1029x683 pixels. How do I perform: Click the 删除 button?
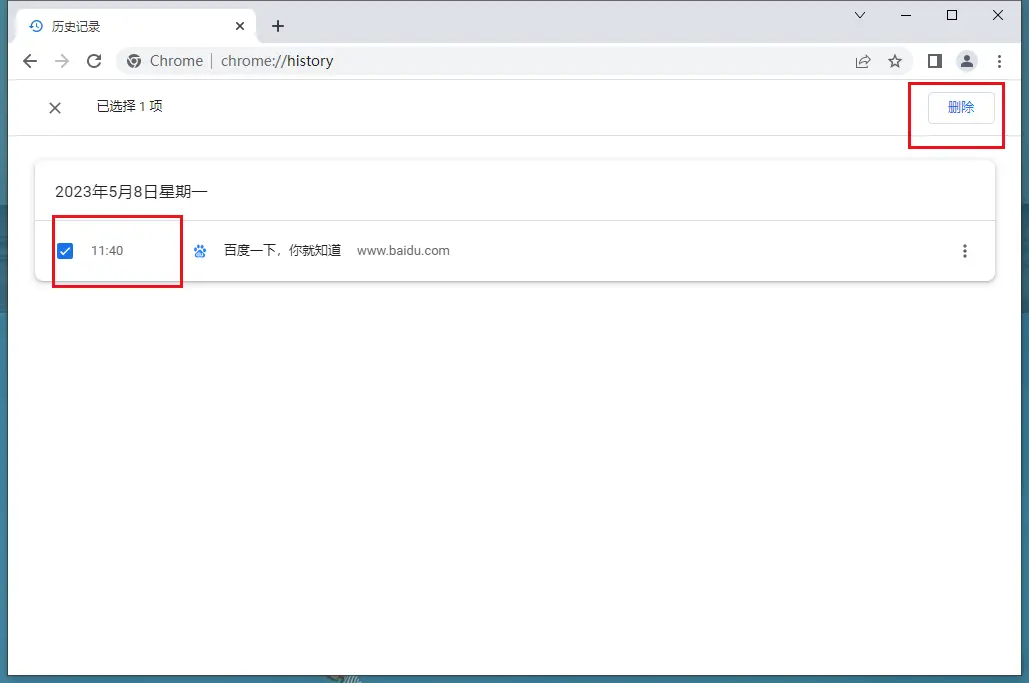coord(961,108)
